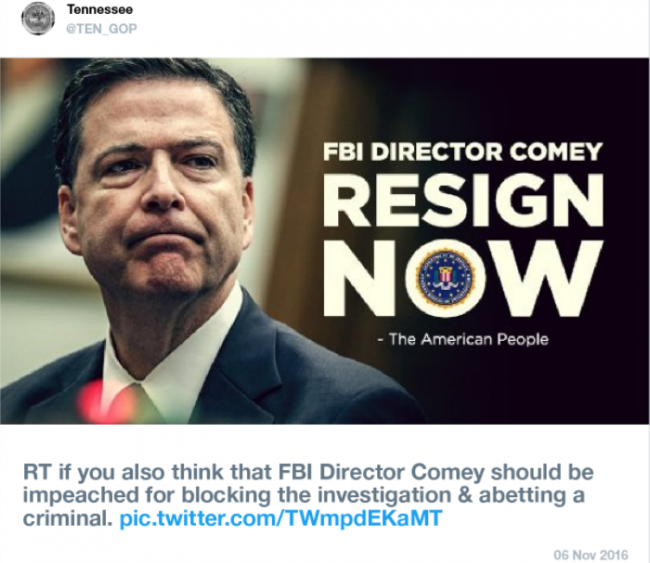The height and width of the screenshot is (563, 650).
Task: Click the blurred red object in photo
Action: pyautogui.click(x=107, y=402)
